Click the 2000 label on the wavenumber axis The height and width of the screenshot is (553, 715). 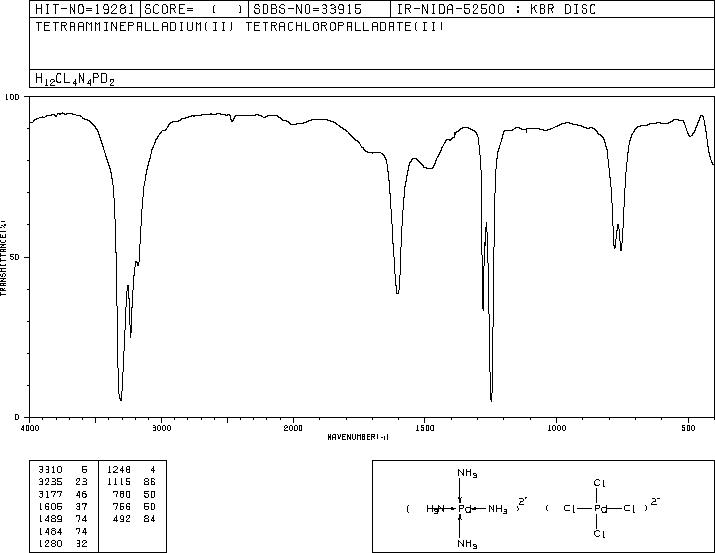tap(293, 428)
